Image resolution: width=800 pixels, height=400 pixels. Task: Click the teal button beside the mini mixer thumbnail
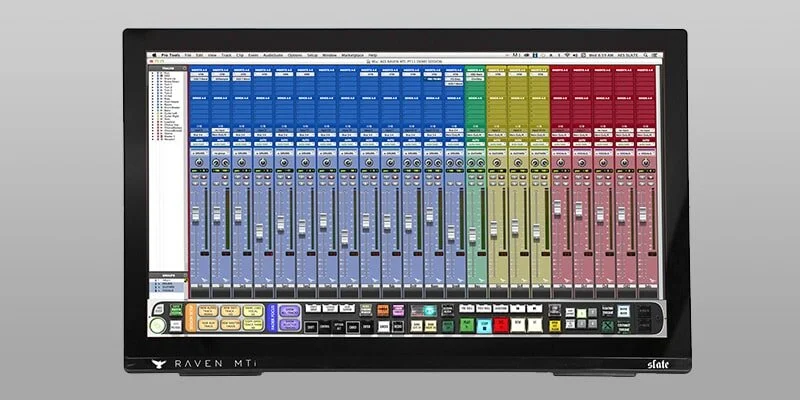429,310
